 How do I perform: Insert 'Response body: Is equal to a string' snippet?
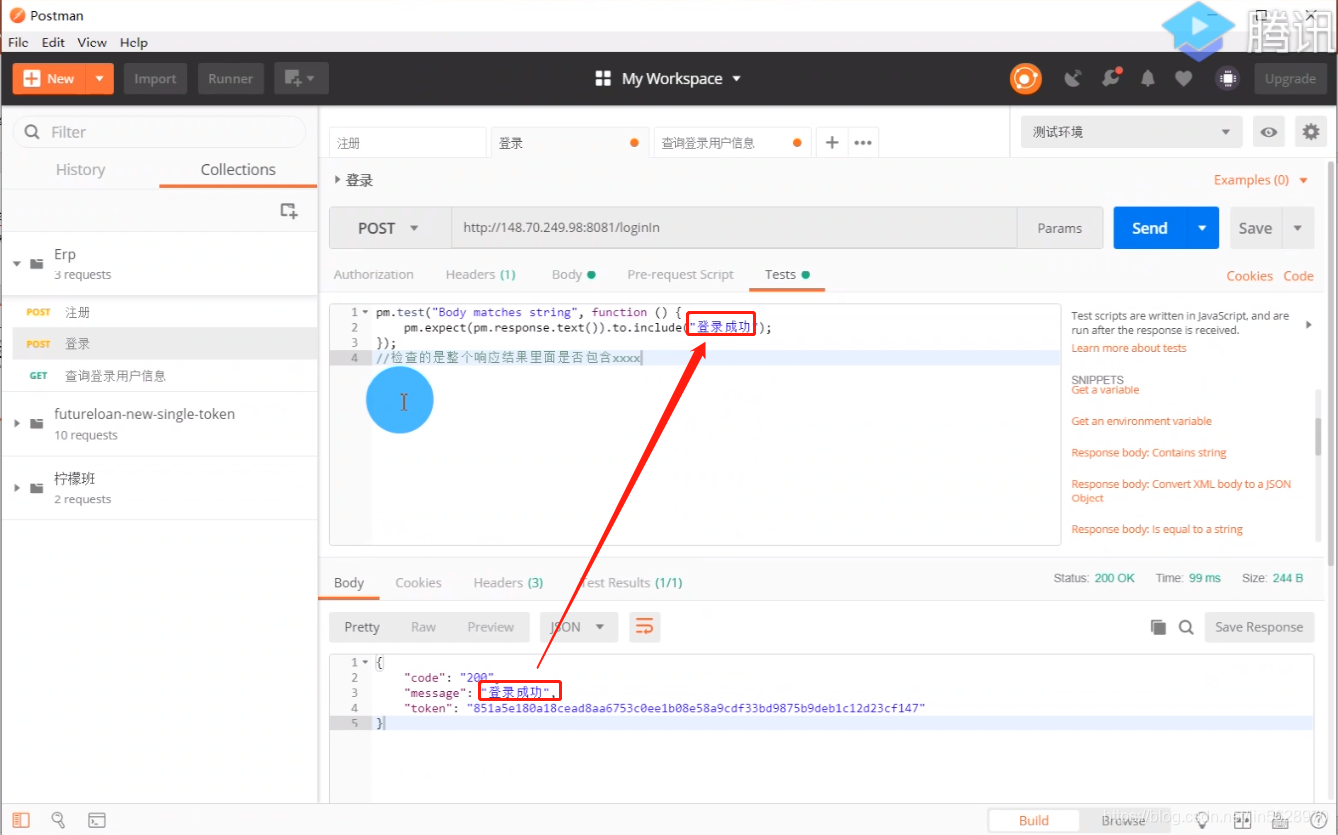tap(1157, 529)
